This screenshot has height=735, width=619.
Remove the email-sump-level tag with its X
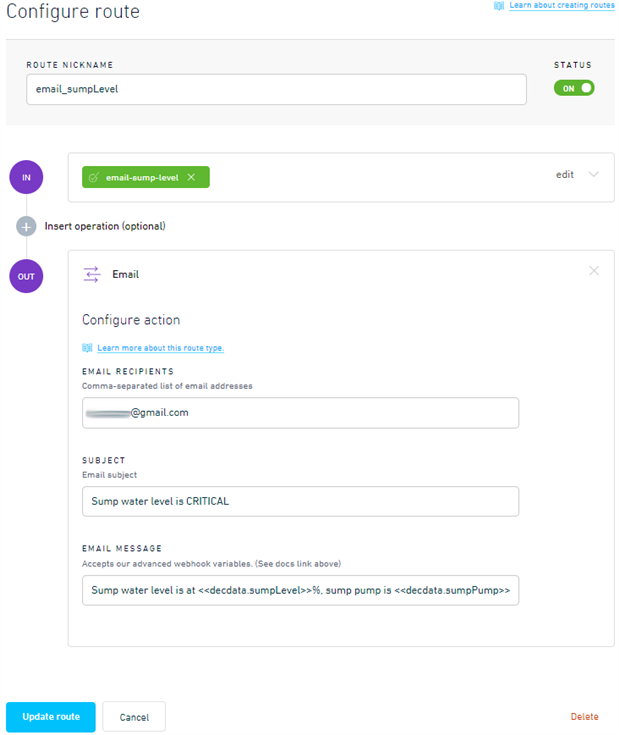tap(191, 177)
